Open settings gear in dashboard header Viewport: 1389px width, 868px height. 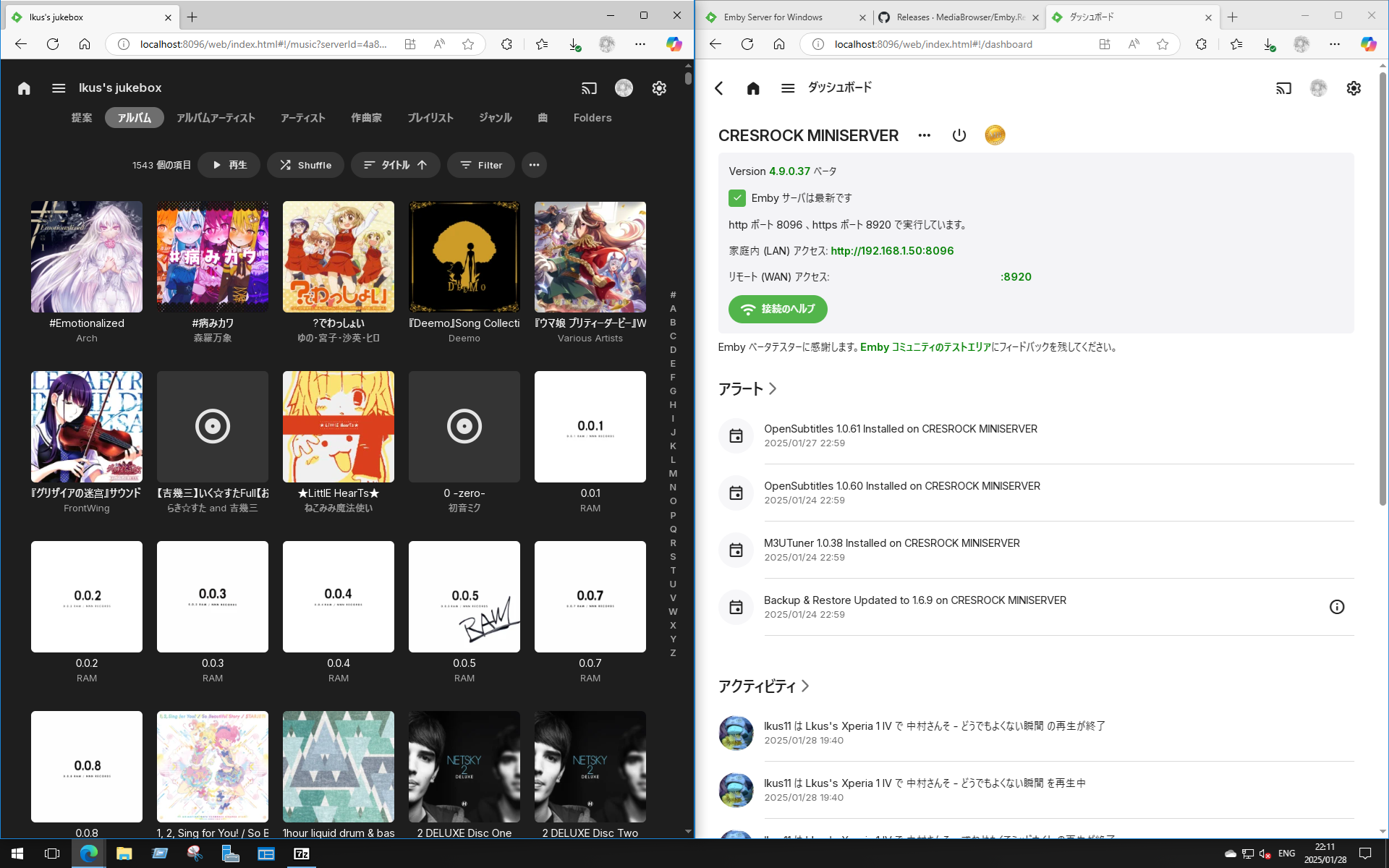(1353, 88)
